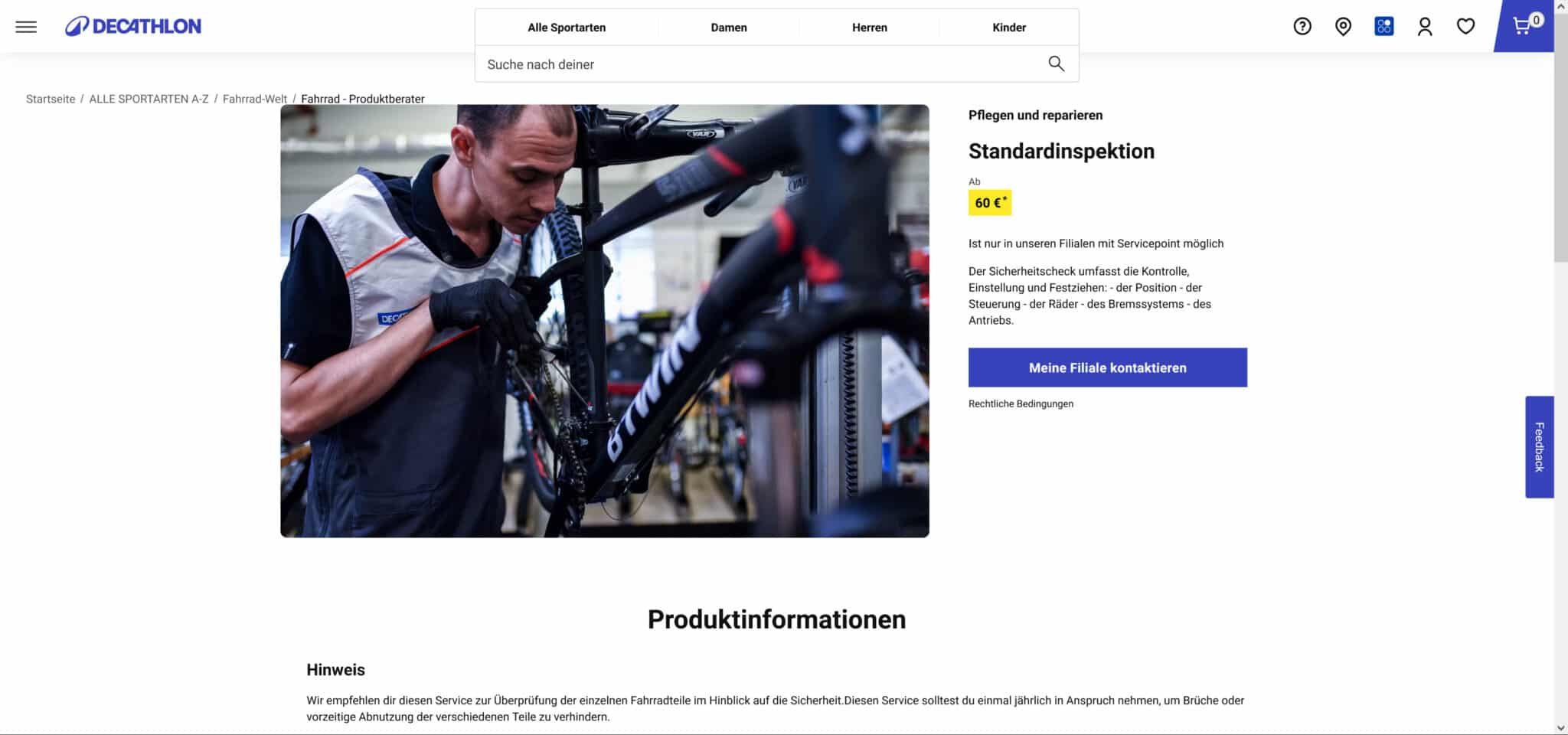Click the Decathlon logo
Viewport: 1568px width, 735px height.
pyautogui.click(x=133, y=26)
